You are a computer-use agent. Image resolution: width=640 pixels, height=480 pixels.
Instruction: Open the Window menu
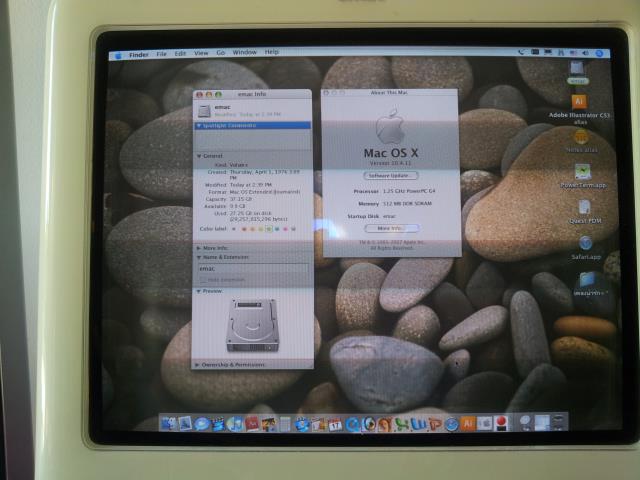click(244, 52)
